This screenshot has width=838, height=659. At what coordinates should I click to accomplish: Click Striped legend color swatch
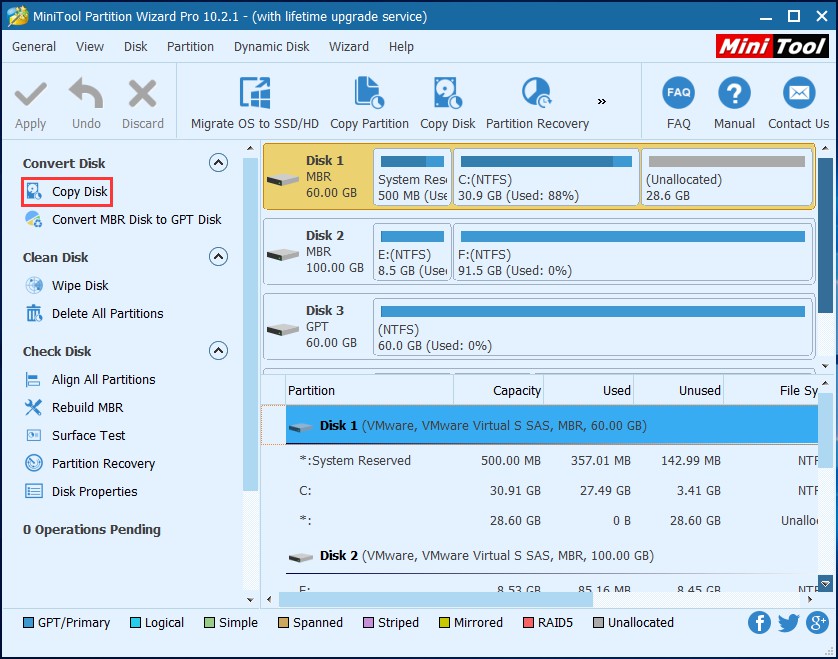coord(368,623)
